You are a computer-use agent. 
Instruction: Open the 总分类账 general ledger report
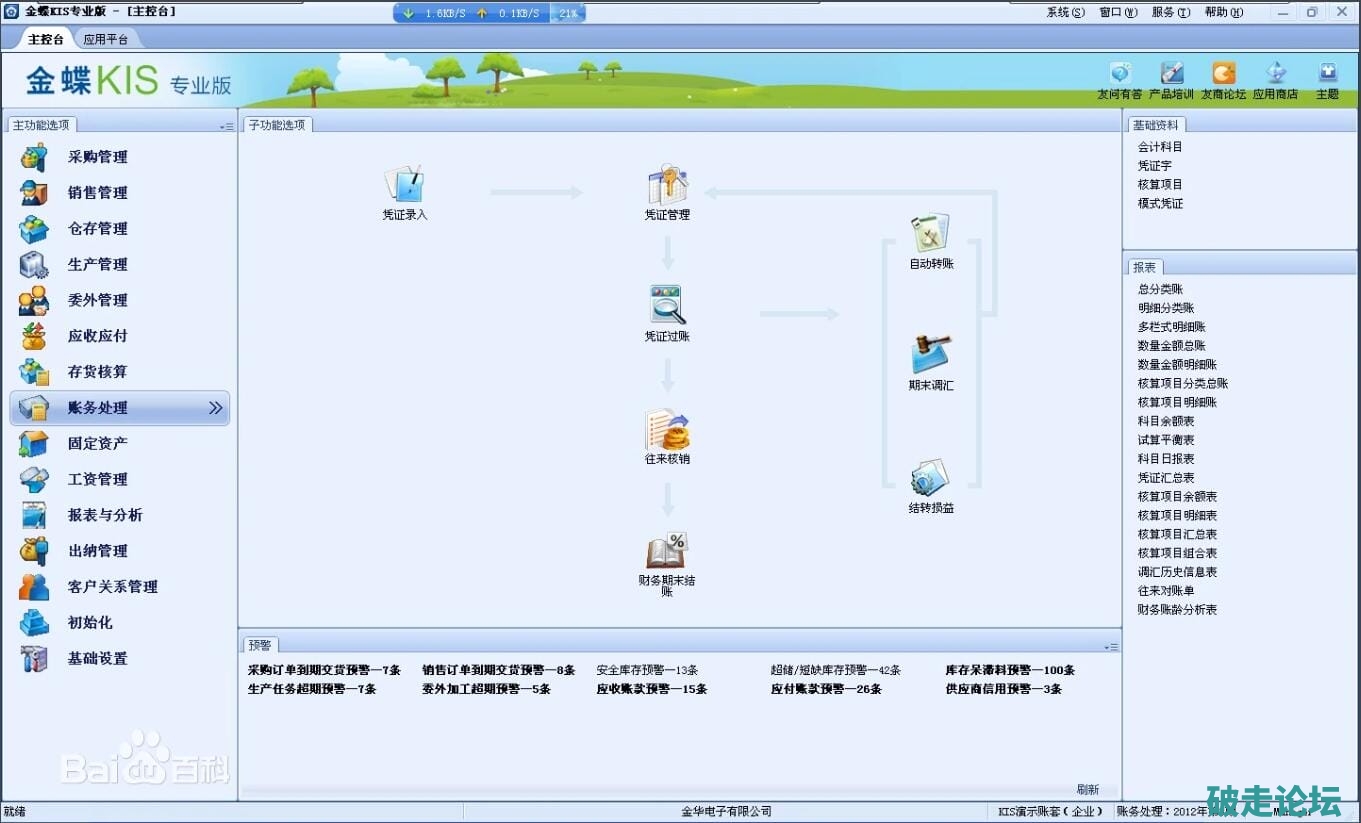point(1160,289)
